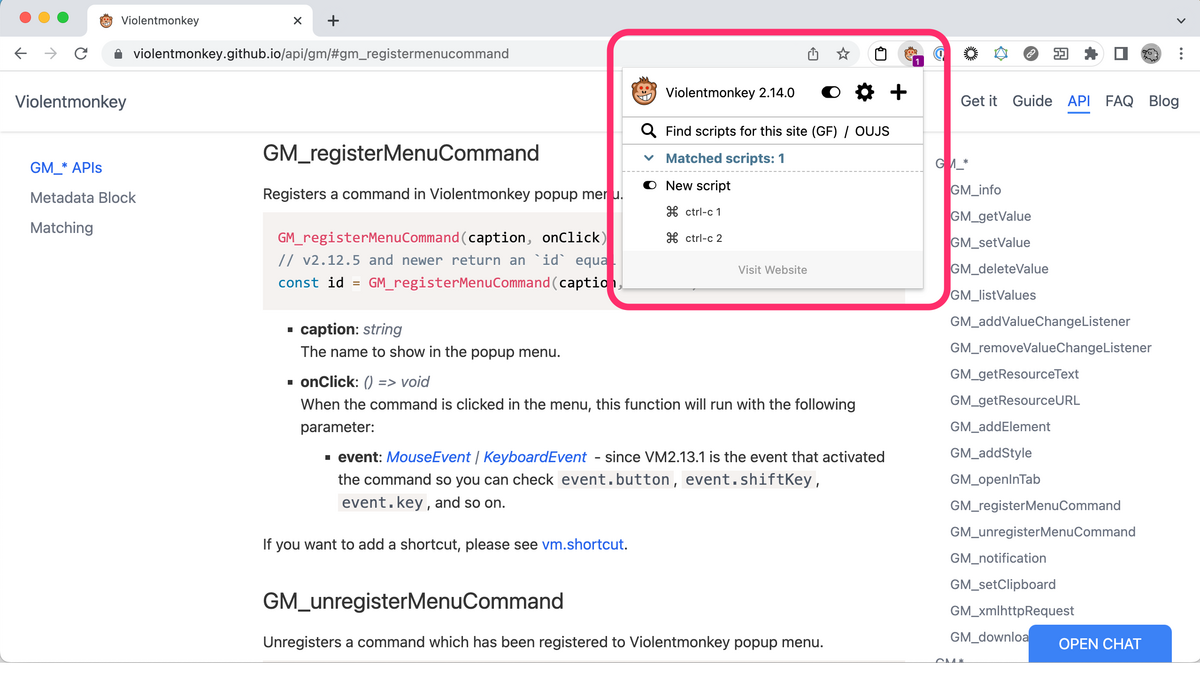
Task: Jump to GM_info in contents
Action: [975, 190]
